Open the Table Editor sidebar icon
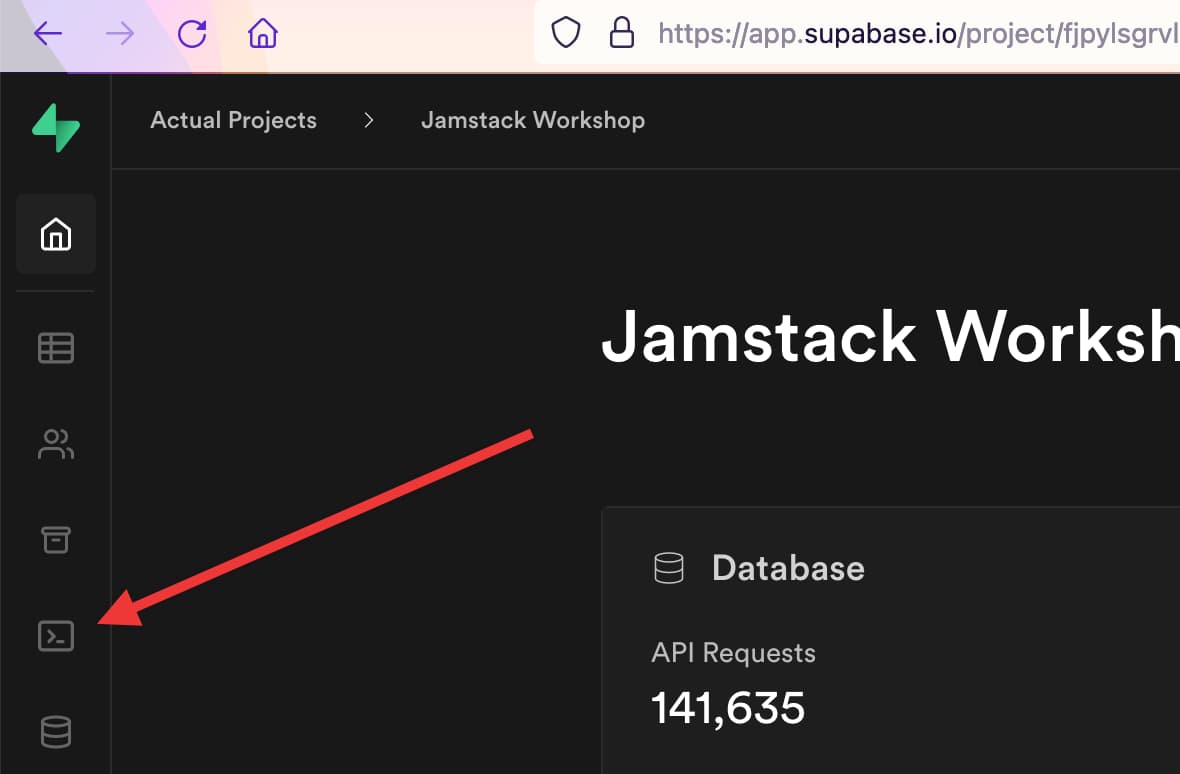The width and height of the screenshot is (1180, 774). (x=56, y=348)
